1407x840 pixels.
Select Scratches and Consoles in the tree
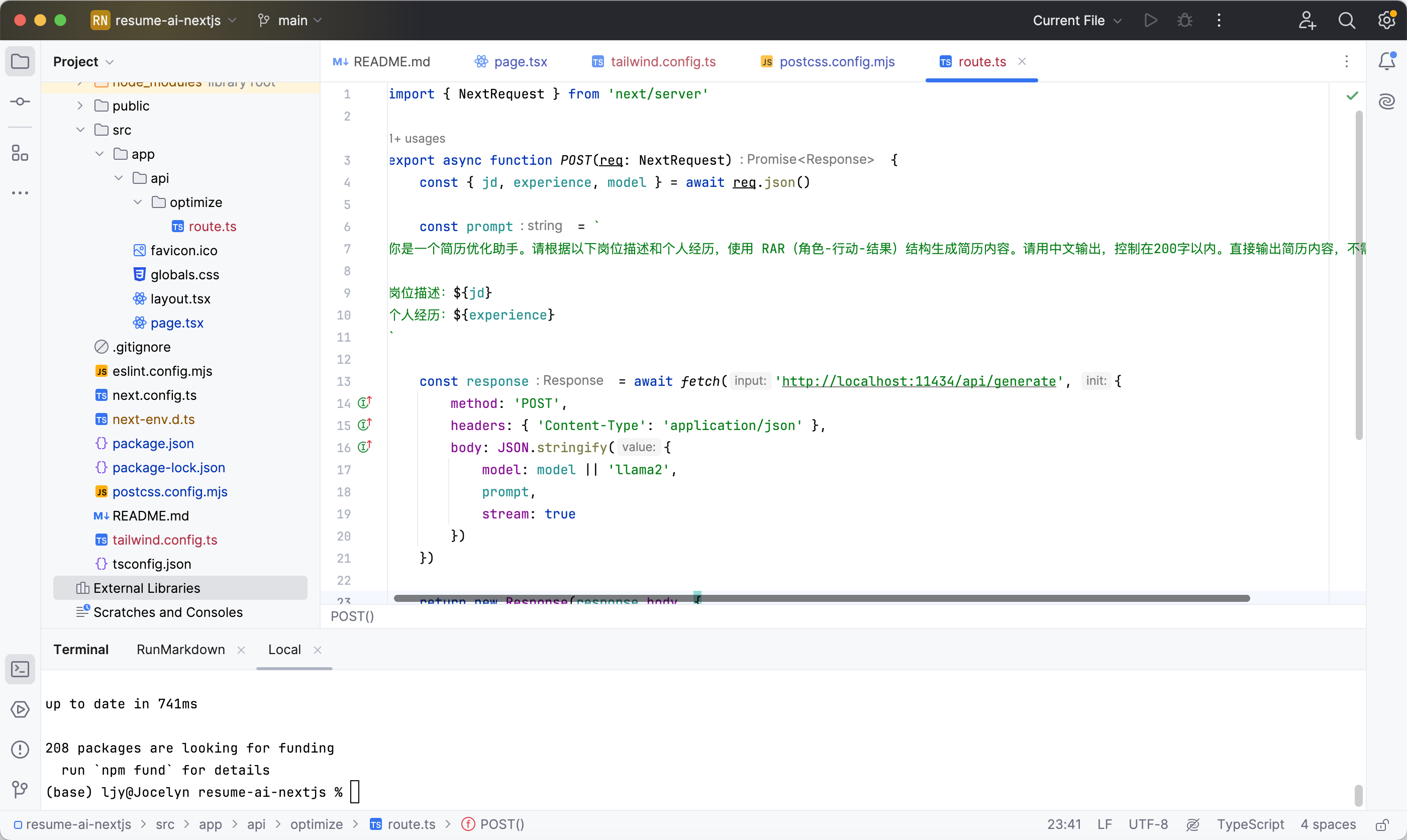[x=167, y=612]
